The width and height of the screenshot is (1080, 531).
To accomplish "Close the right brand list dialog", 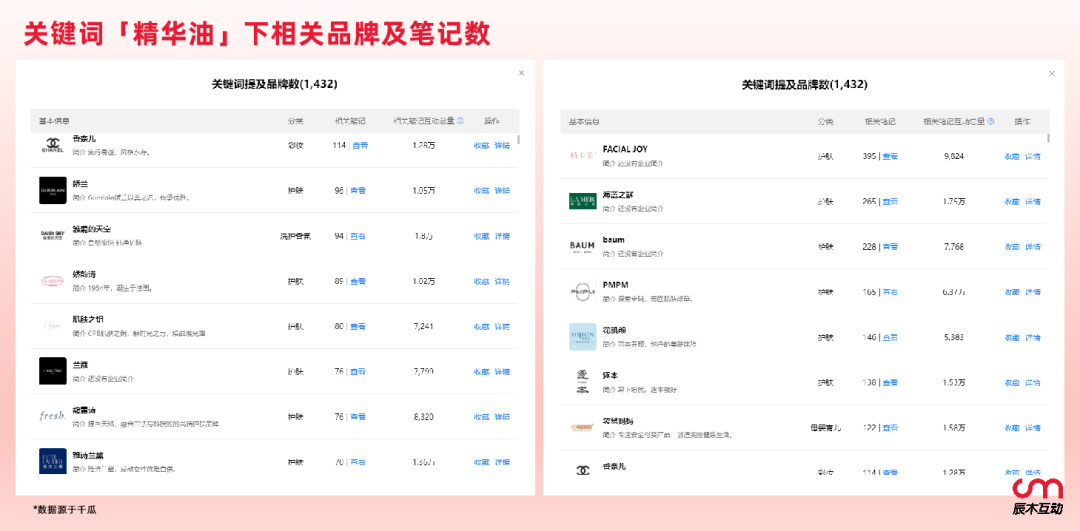I will [1052, 73].
